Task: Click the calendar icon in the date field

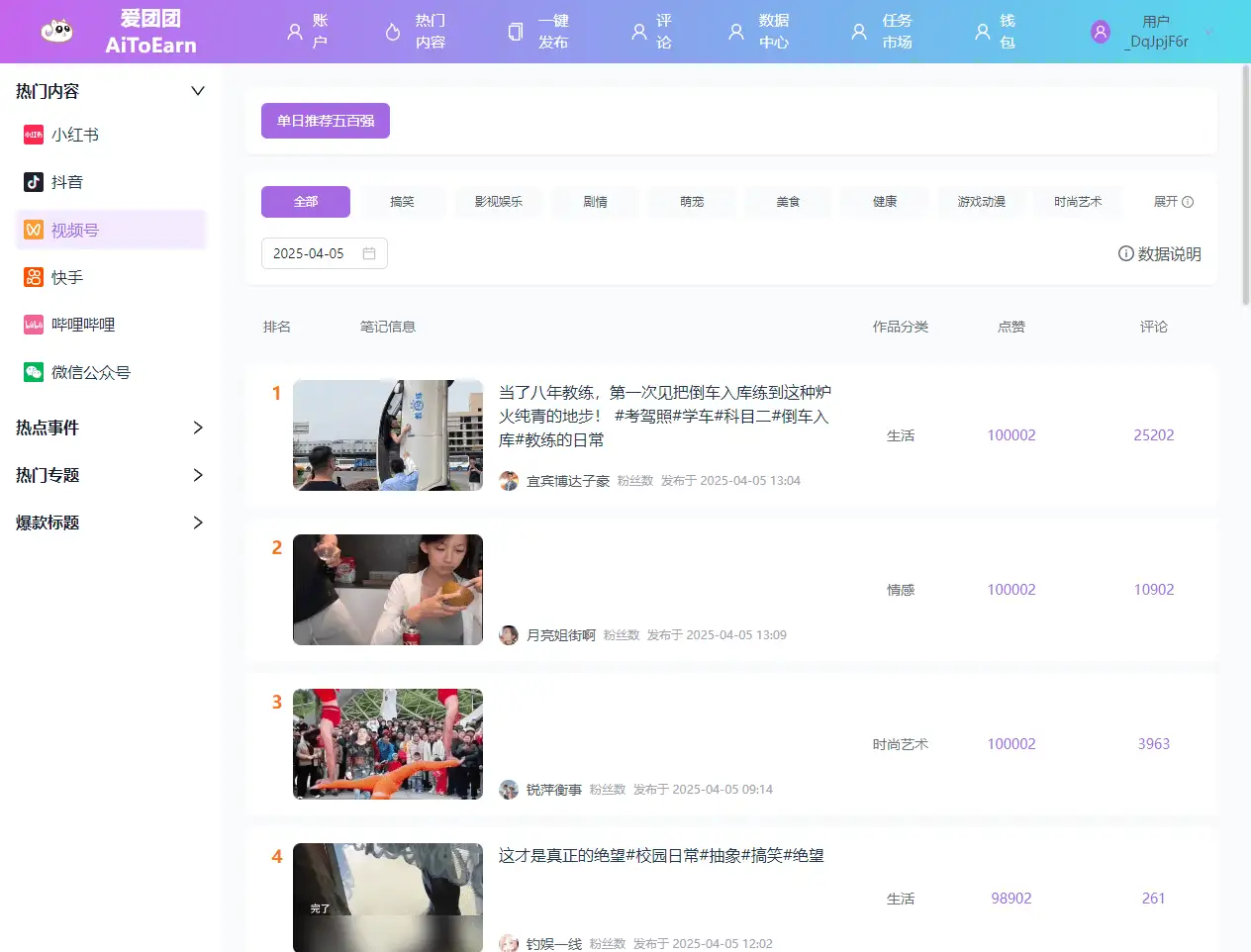Action: point(369,253)
